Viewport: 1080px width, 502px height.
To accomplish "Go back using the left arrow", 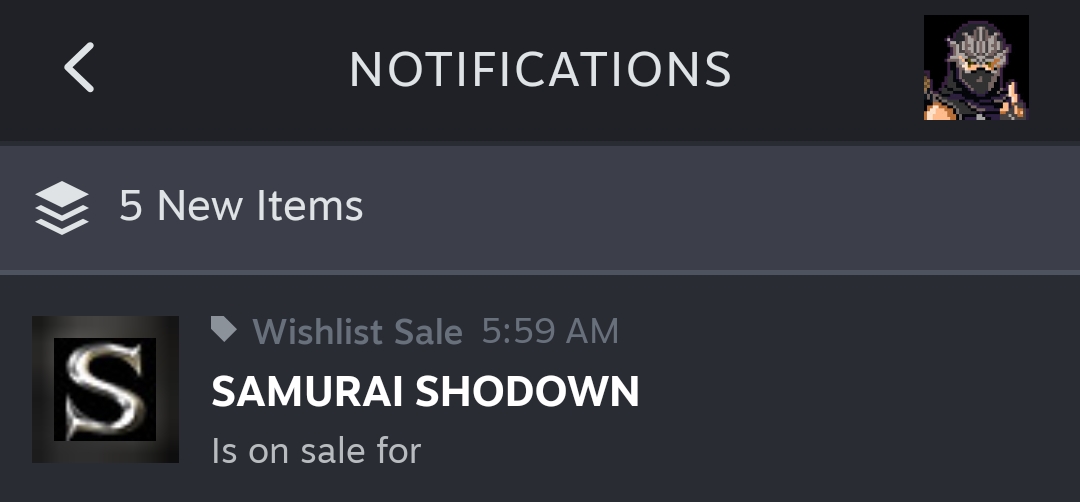I will point(79,68).
